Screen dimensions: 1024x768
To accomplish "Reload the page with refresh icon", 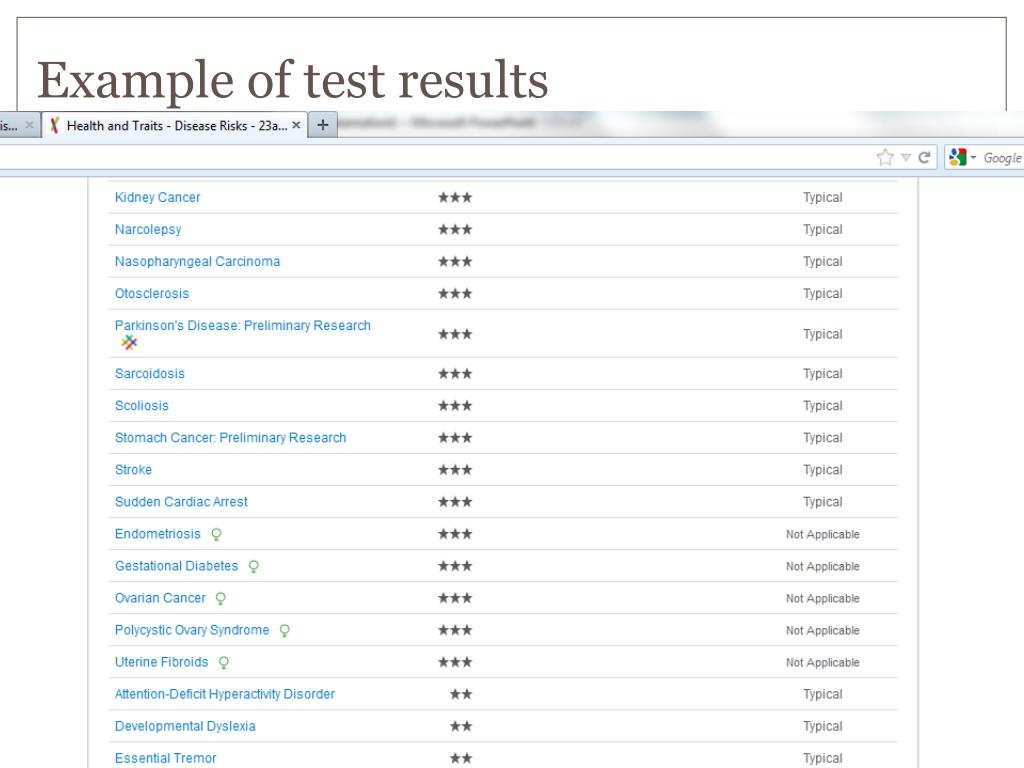I will 925,158.
